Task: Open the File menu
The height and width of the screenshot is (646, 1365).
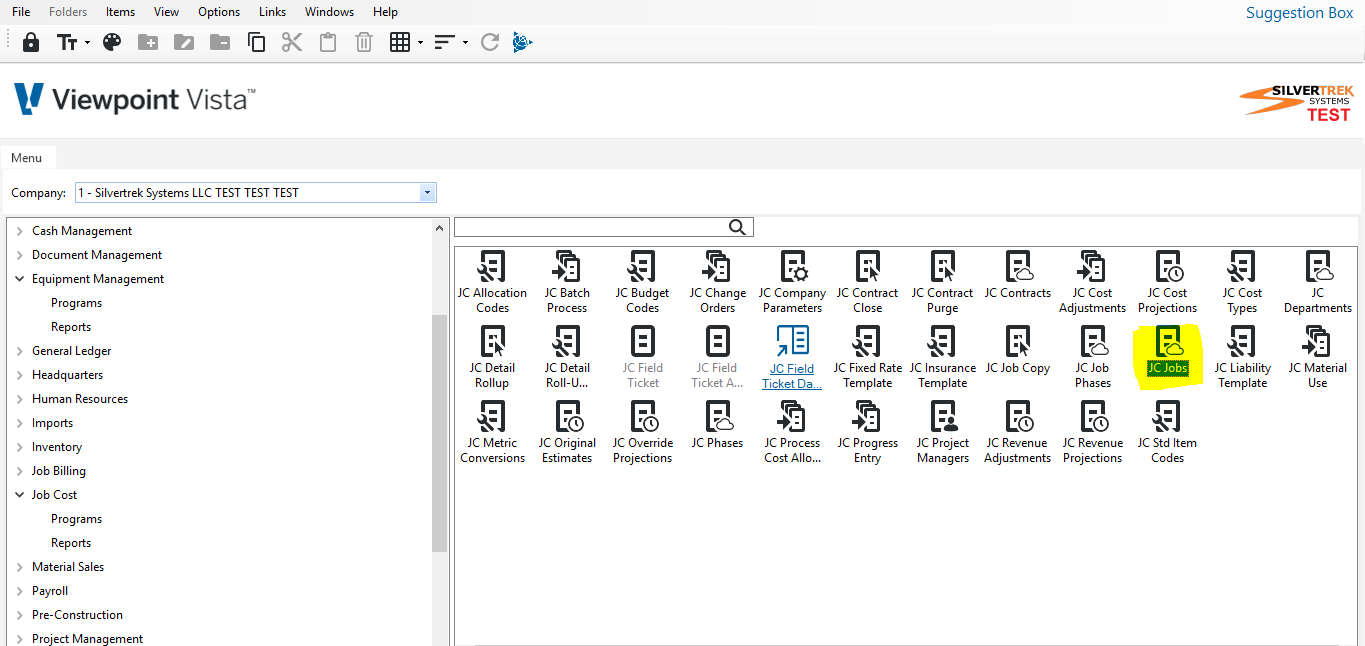Action: [21, 12]
